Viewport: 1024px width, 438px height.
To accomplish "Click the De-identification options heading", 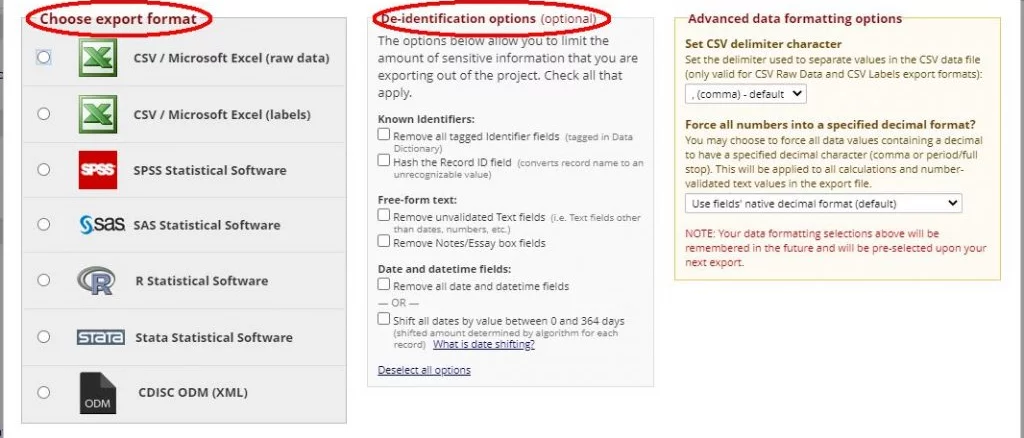I will point(458,19).
